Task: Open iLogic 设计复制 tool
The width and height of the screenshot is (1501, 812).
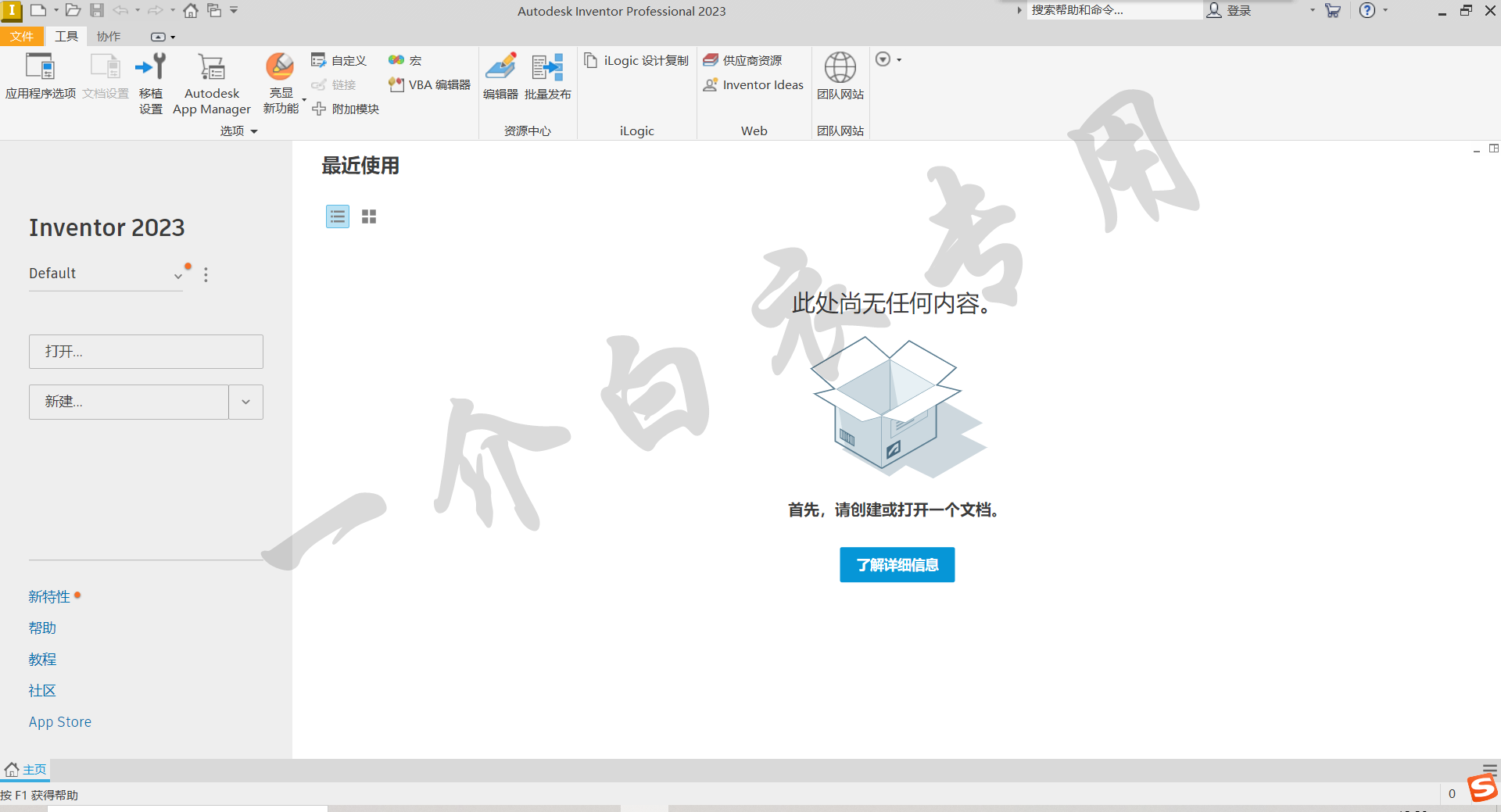Action: 637,60
